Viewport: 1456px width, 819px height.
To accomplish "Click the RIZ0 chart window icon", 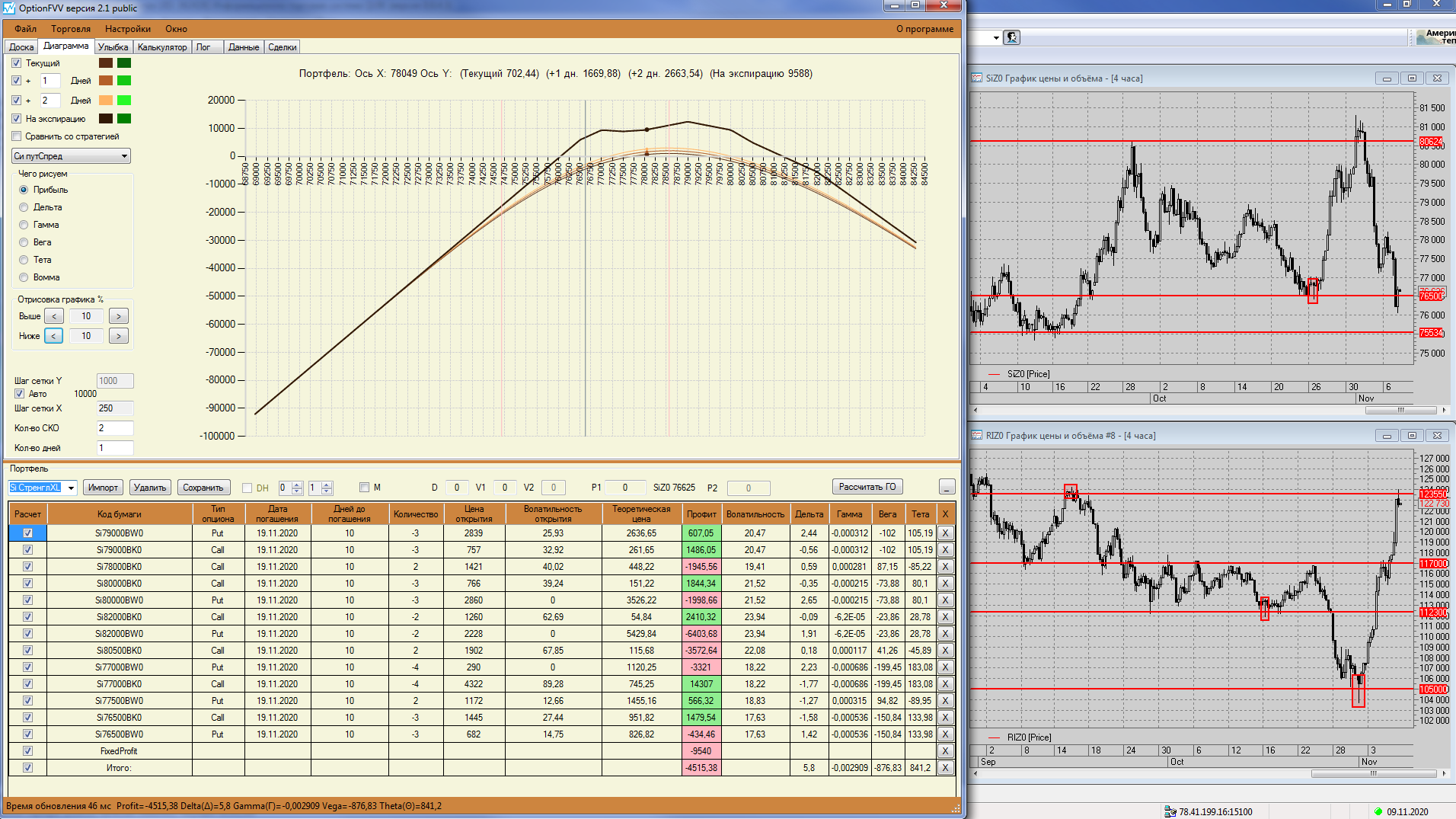I will coord(977,436).
